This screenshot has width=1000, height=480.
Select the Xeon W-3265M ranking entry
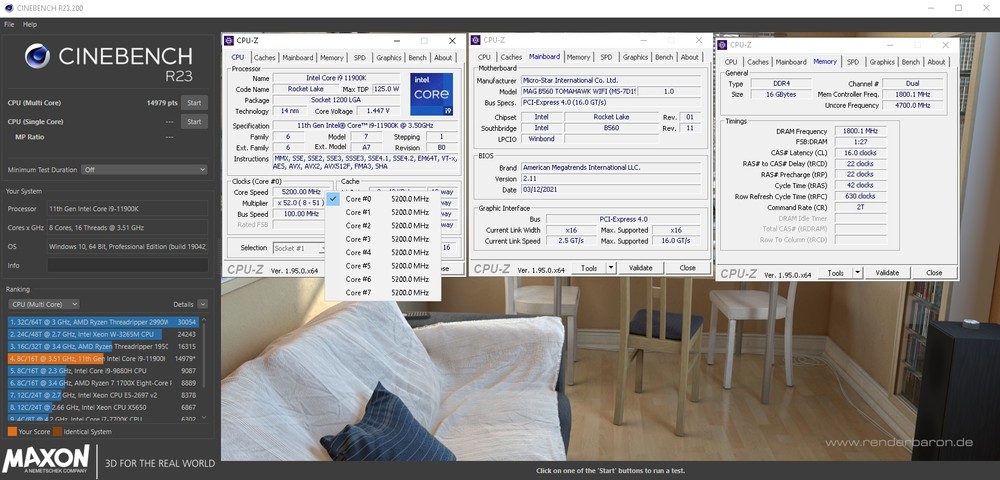pyautogui.click(x=104, y=334)
